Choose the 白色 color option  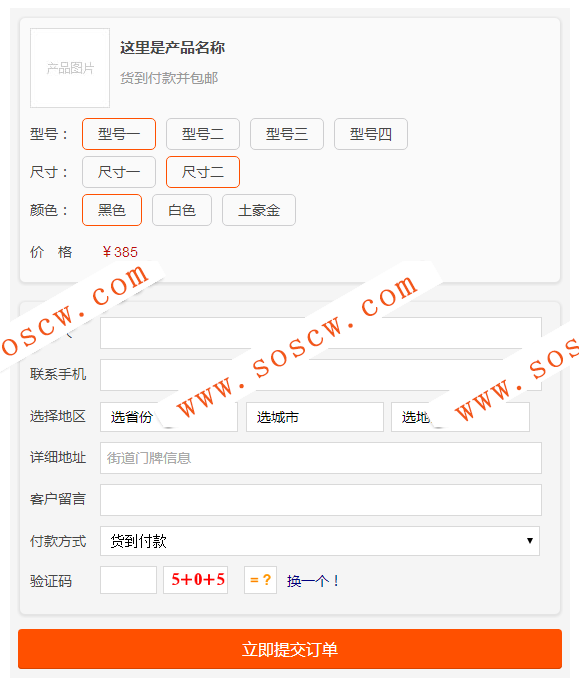point(182,210)
